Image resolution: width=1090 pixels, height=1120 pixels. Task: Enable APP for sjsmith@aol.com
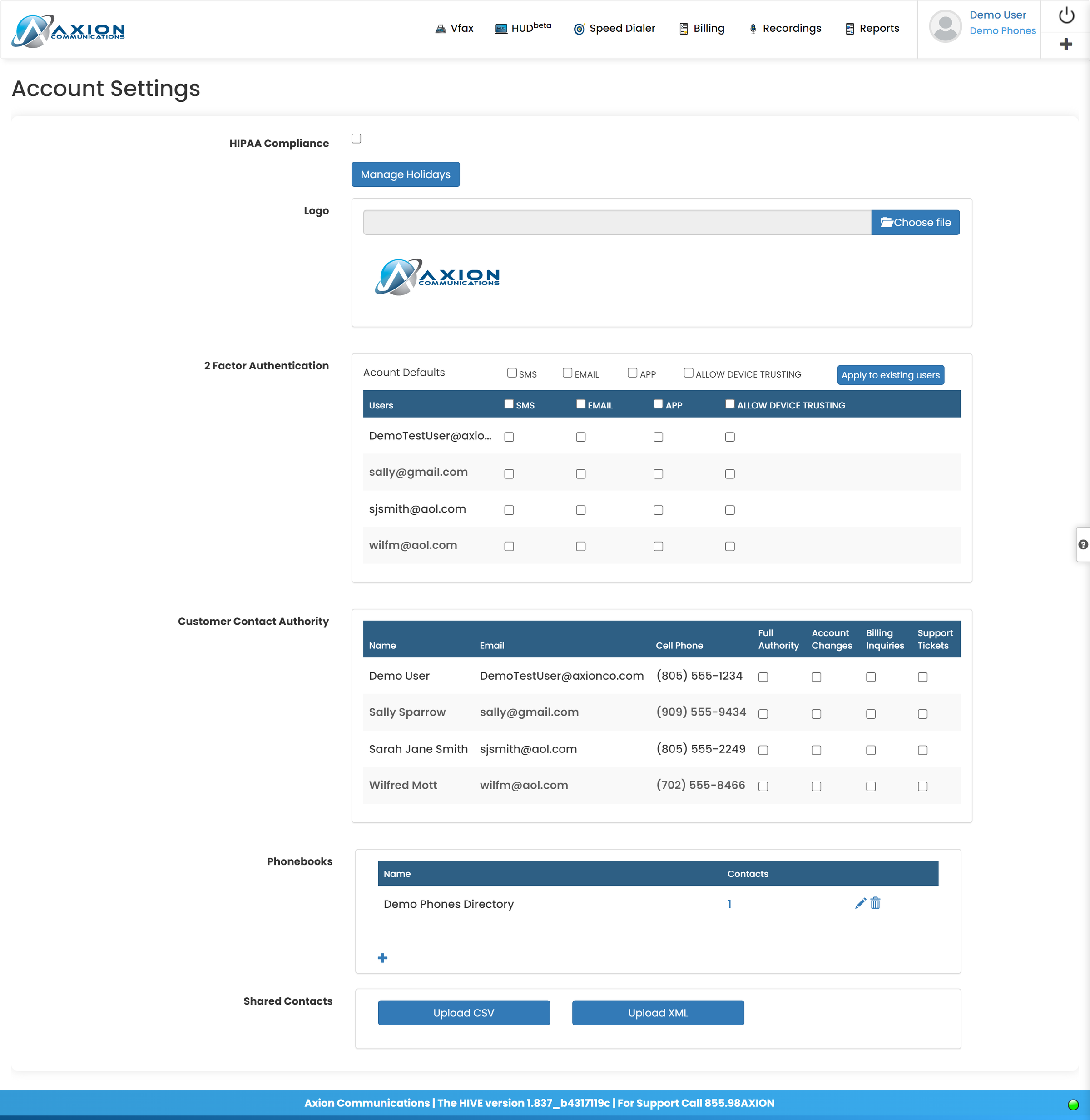(x=659, y=510)
